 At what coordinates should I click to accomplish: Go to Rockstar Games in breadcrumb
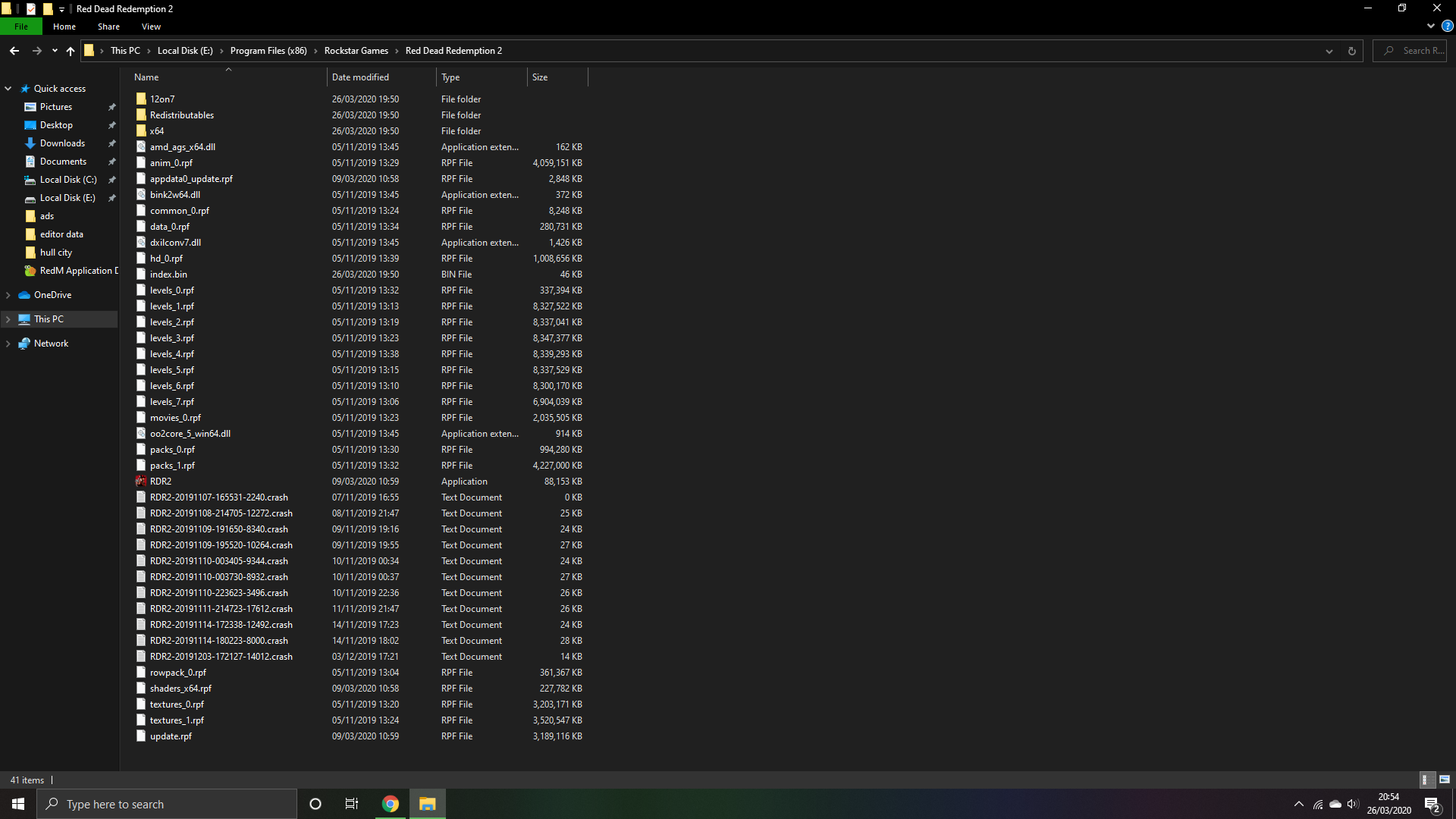(356, 51)
